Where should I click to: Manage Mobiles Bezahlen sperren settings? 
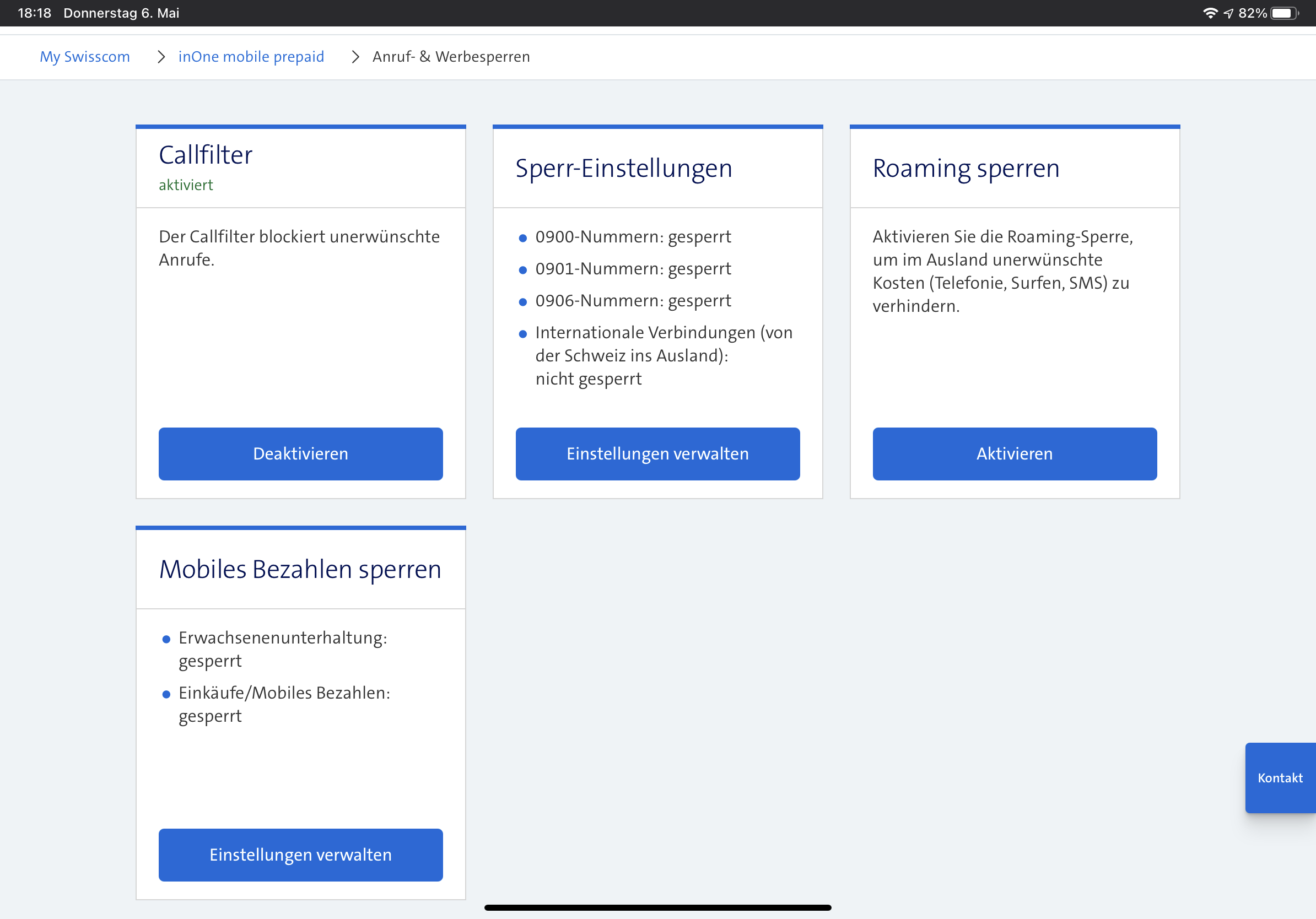(300, 854)
